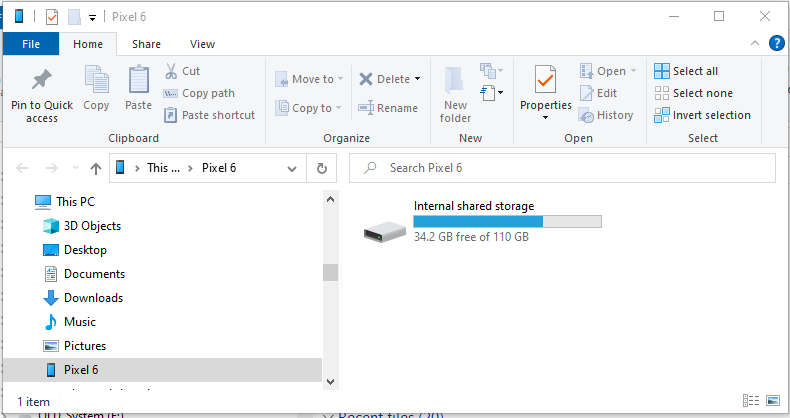Viewport: 790px width, 418px height.
Task: Click the 34.2 GB free text
Action: click(471, 237)
